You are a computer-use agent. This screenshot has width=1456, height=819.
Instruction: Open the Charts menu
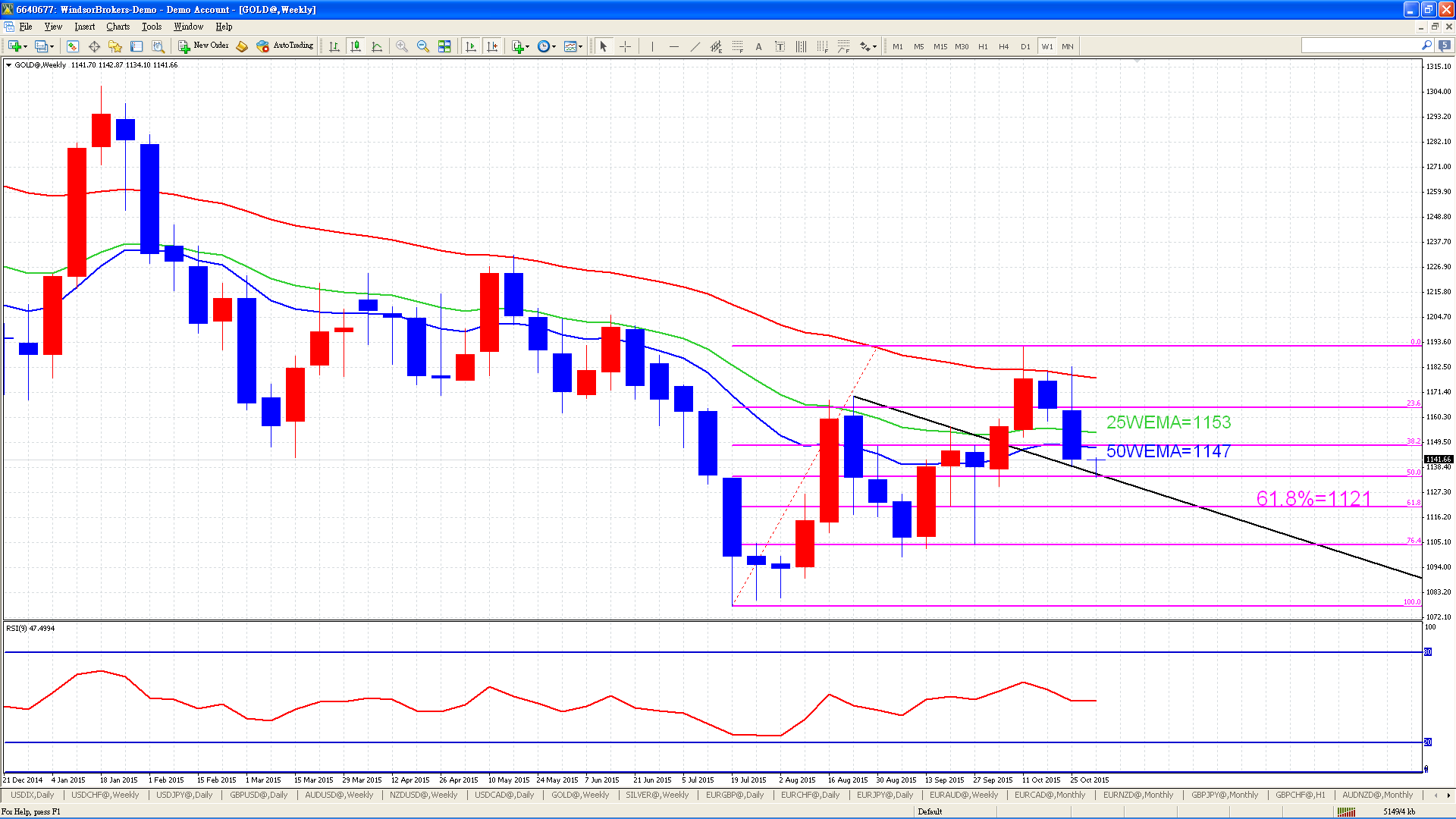(x=118, y=27)
